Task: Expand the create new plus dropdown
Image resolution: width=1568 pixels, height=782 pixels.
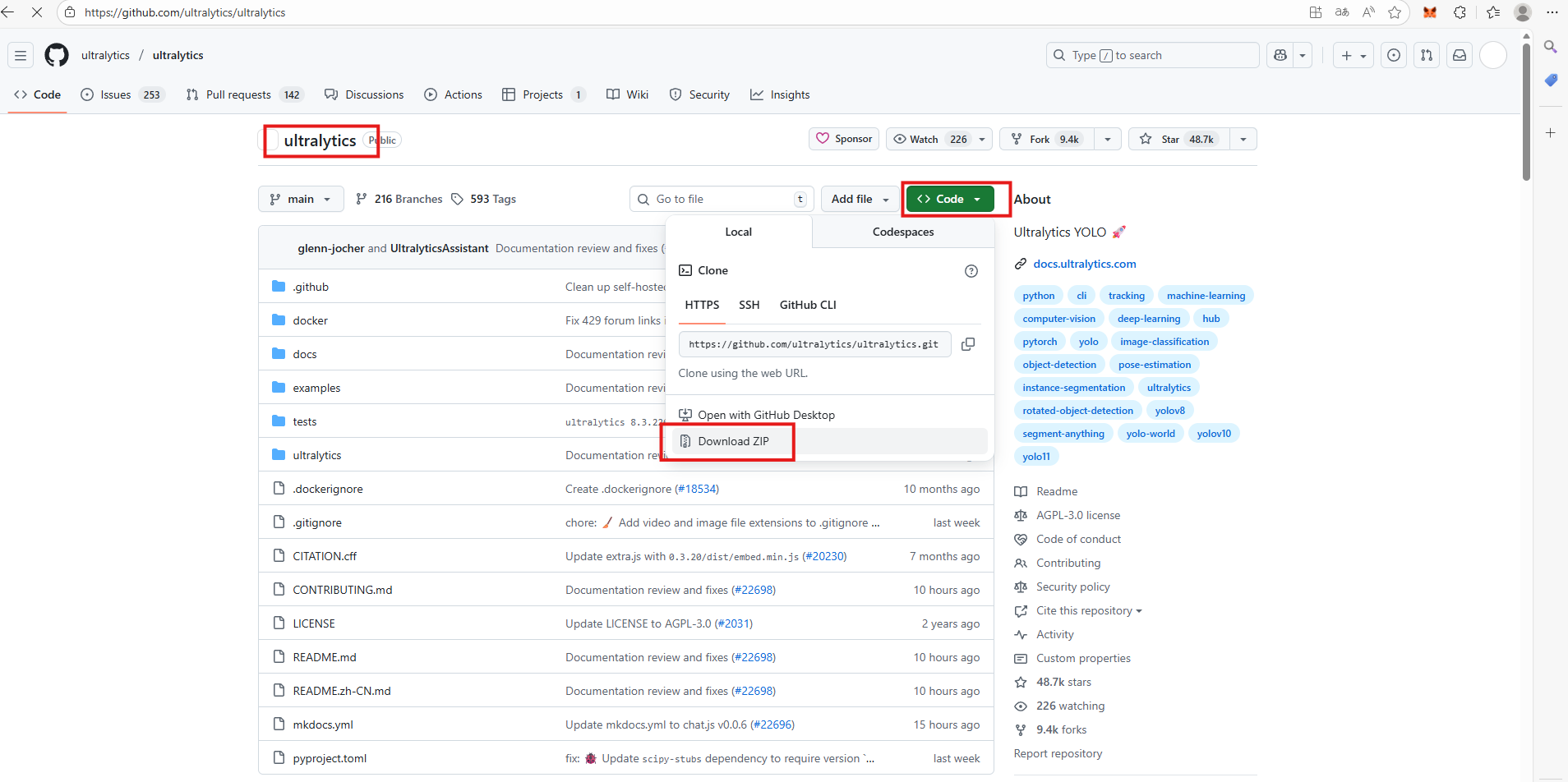Action: pos(1354,55)
